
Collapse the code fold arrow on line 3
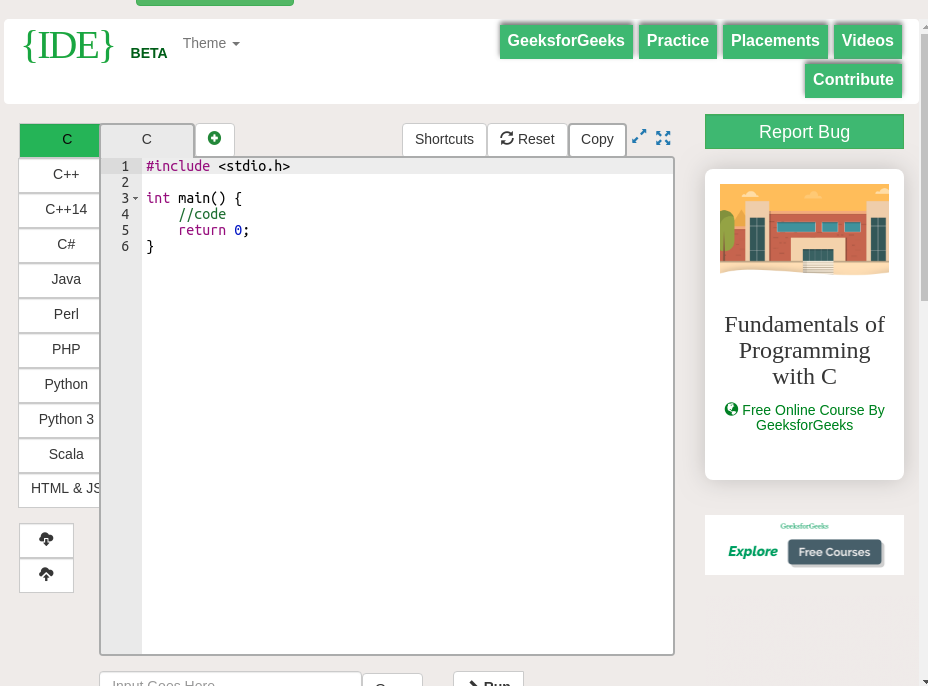(135, 198)
